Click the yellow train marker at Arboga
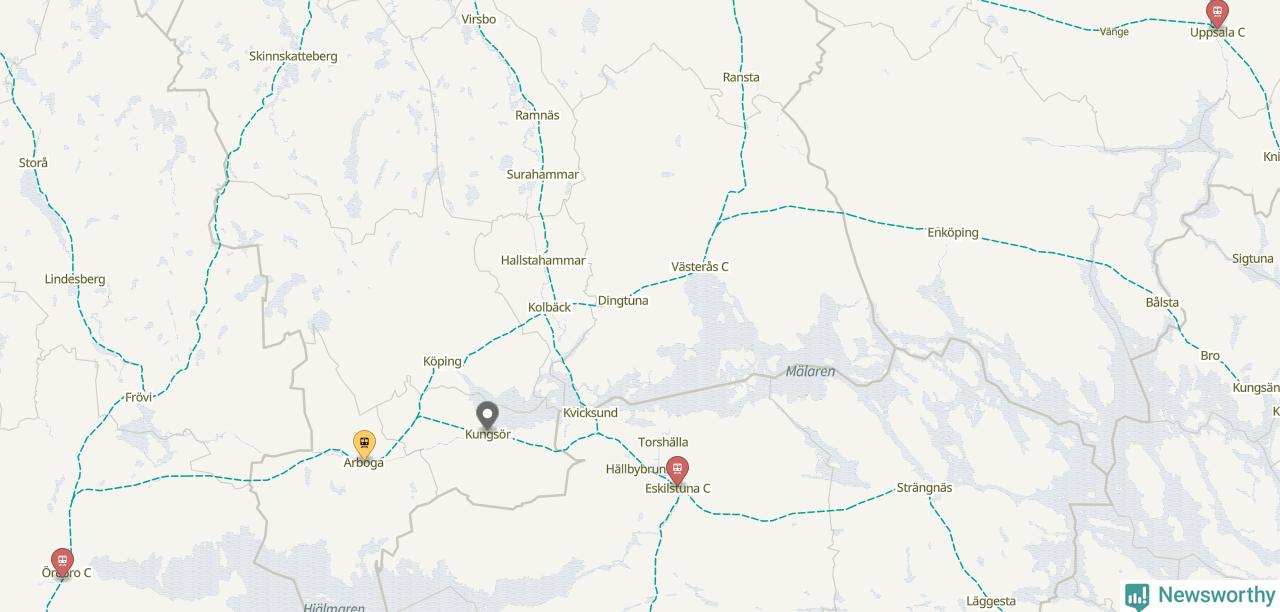1280x612 pixels. click(365, 444)
